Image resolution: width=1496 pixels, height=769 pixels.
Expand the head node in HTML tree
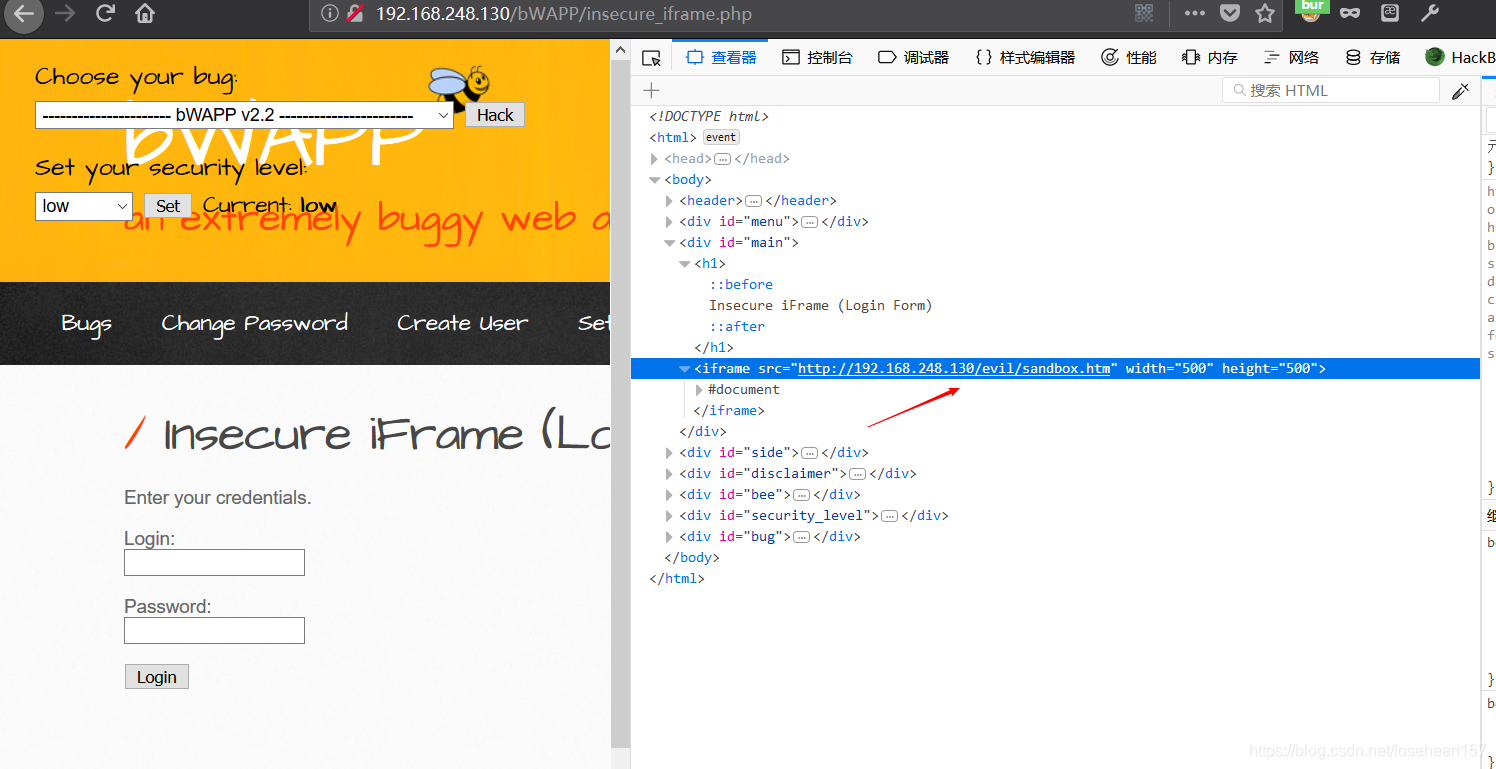coord(655,159)
